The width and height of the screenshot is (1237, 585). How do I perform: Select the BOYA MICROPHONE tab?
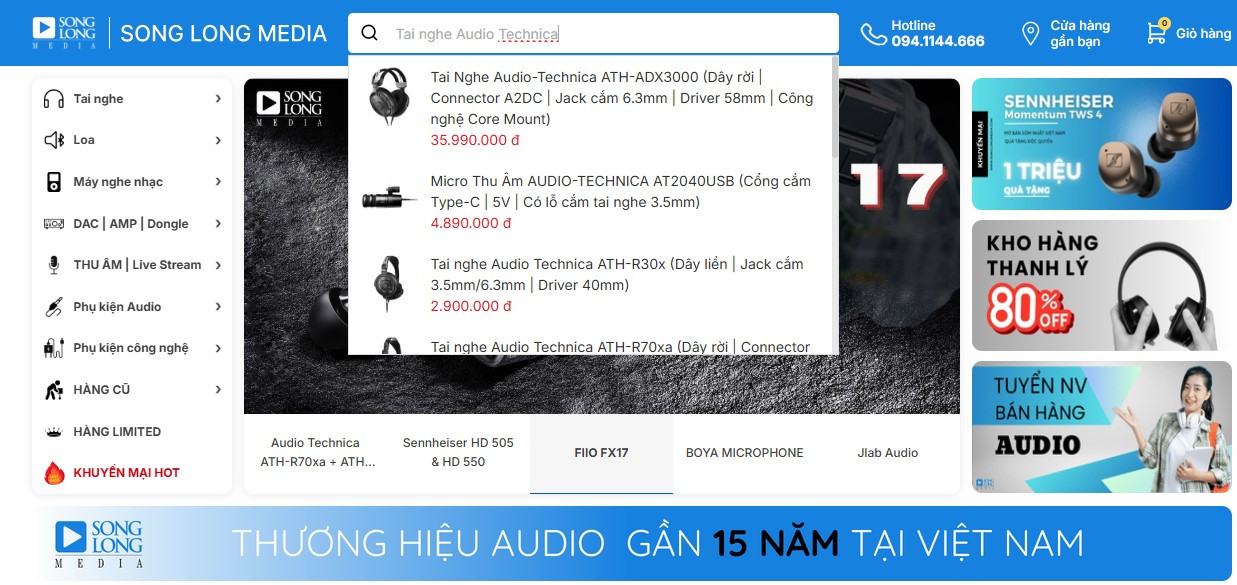tap(744, 452)
